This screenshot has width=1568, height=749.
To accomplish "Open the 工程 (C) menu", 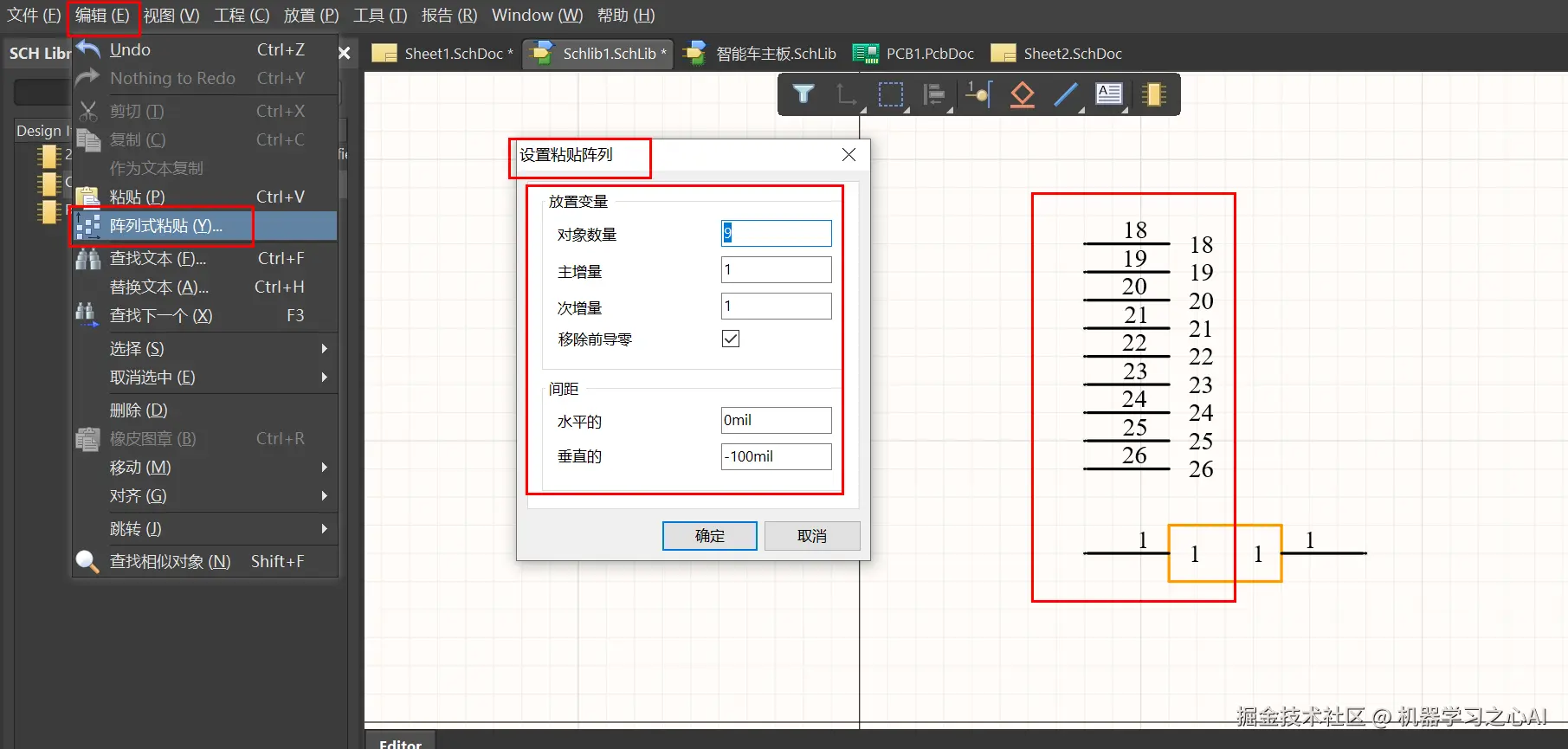I will coord(242,16).
